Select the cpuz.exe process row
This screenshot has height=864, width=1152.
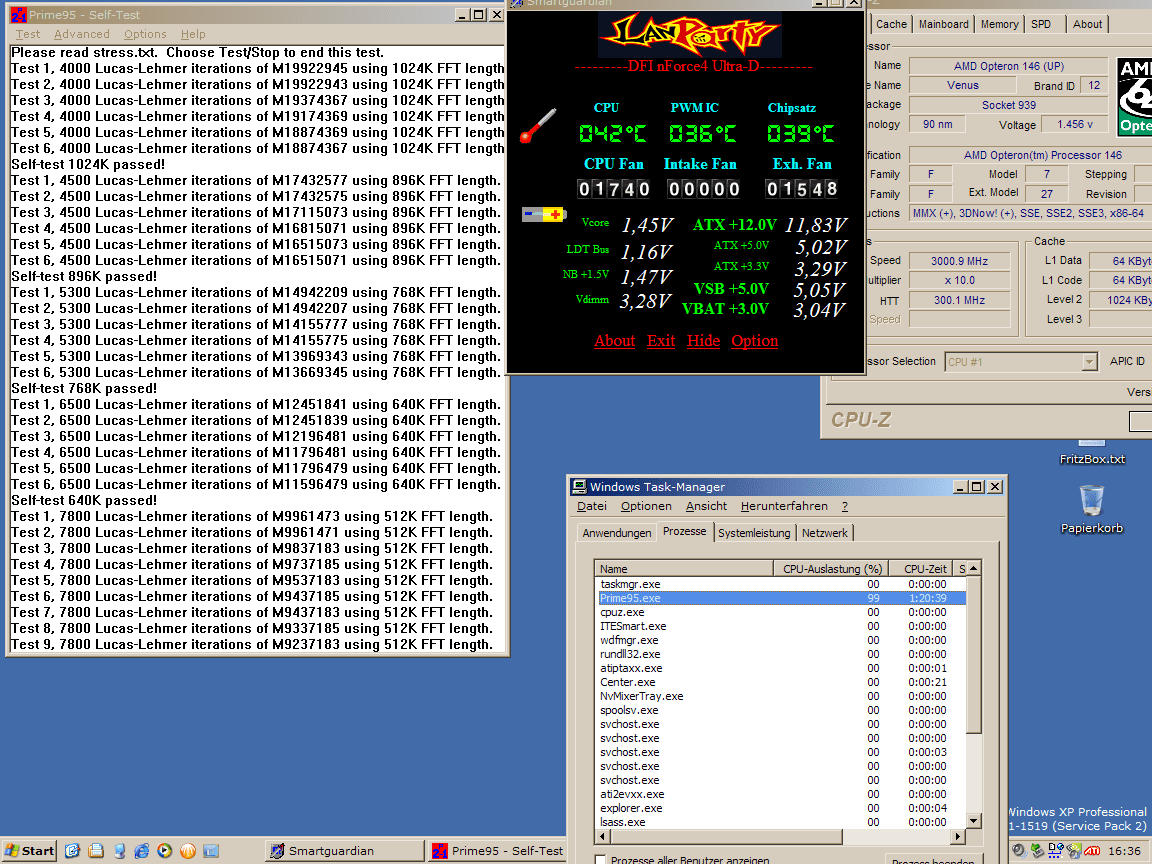coord(780,612)
